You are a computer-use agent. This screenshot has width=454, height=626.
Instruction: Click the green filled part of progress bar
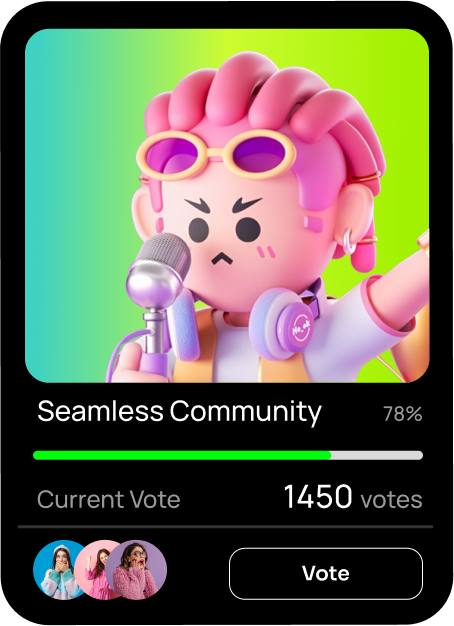(x=182, y=455)
